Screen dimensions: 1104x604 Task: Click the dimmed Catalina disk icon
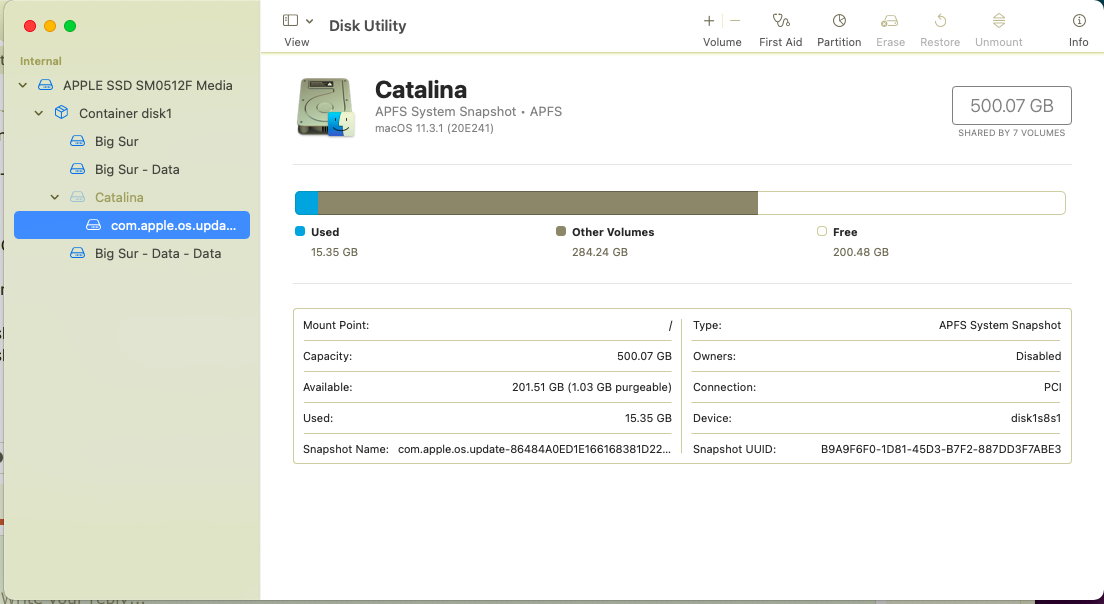(77, 198)
